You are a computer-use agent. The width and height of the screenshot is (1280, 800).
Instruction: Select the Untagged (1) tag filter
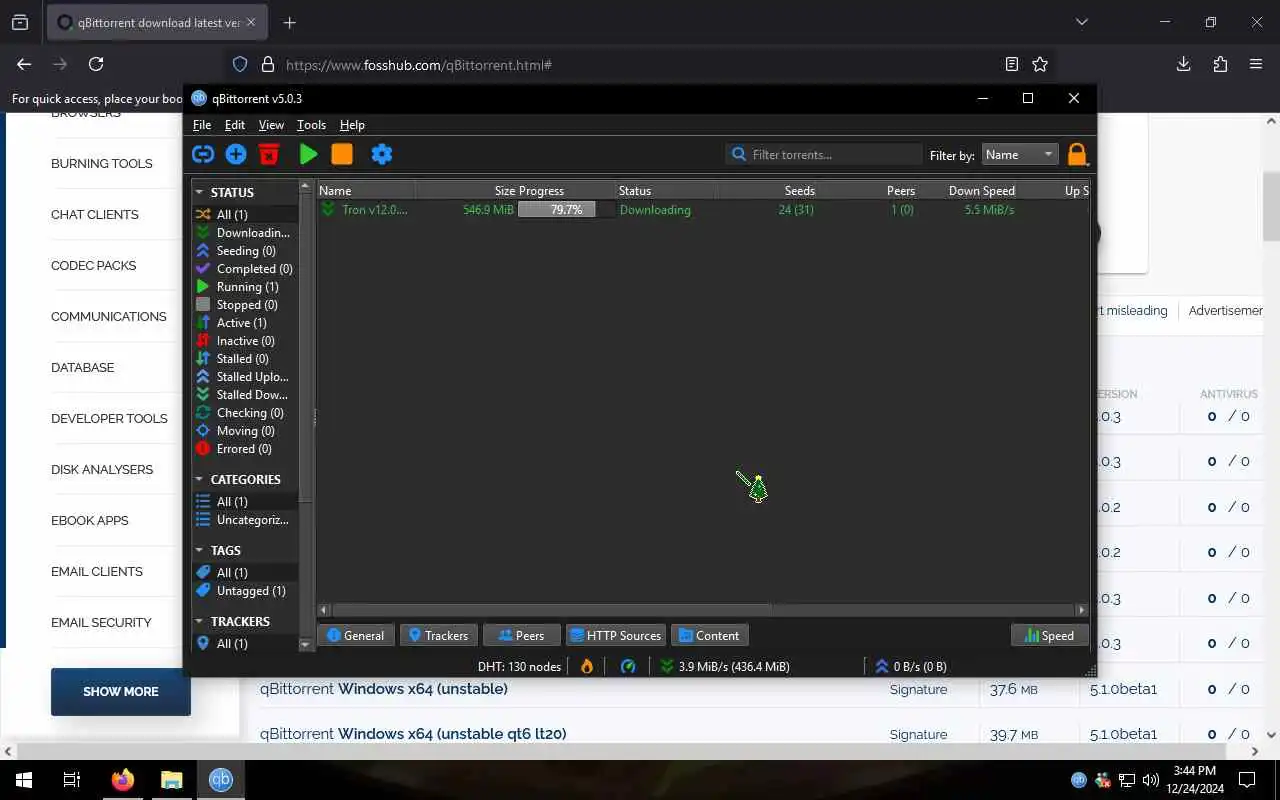point(245,591)
